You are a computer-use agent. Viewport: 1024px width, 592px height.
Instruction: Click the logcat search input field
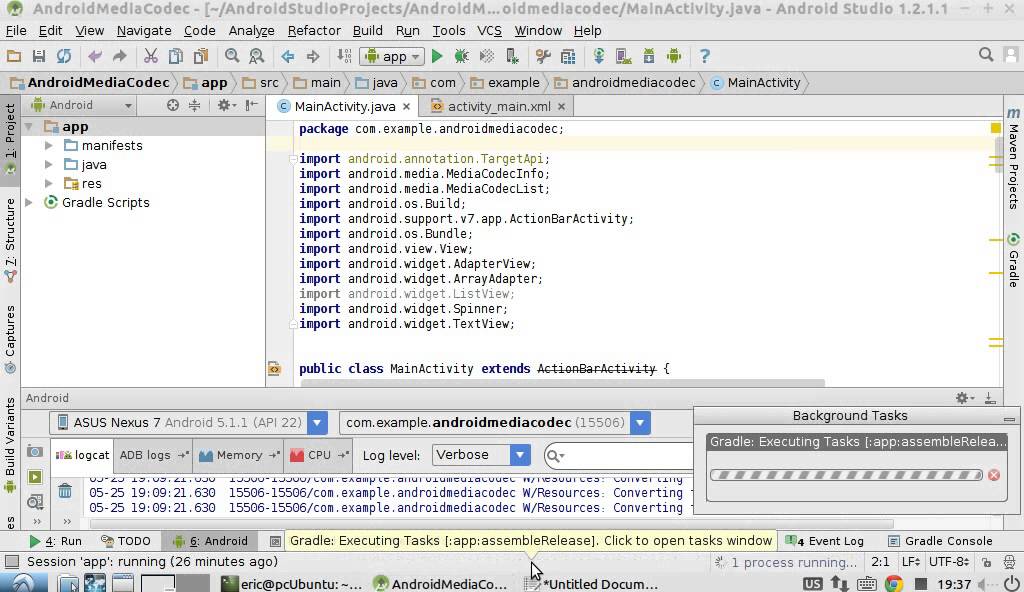pyautogui.click(x=620, y=455)
